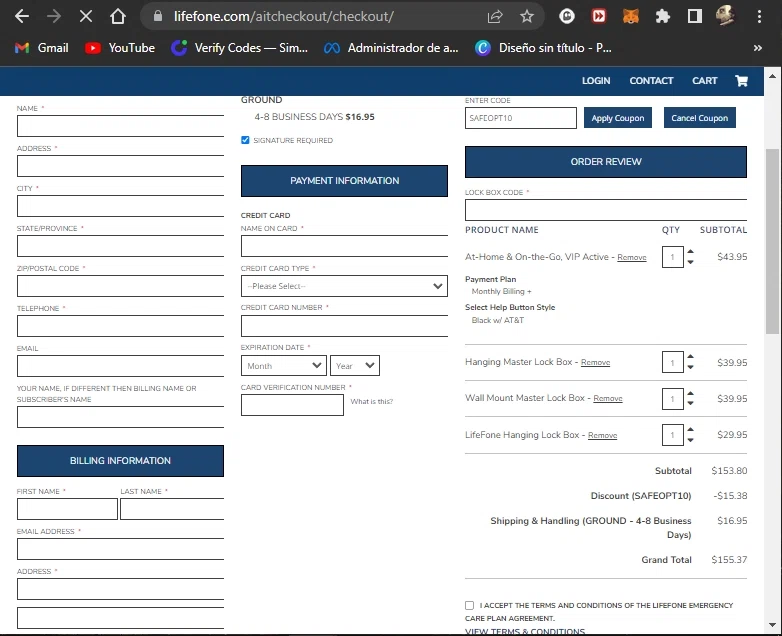Increase LifeFone Hanging Lock Box quantity
This screenshot has height=636, width=782.
[x=690, y=429]
